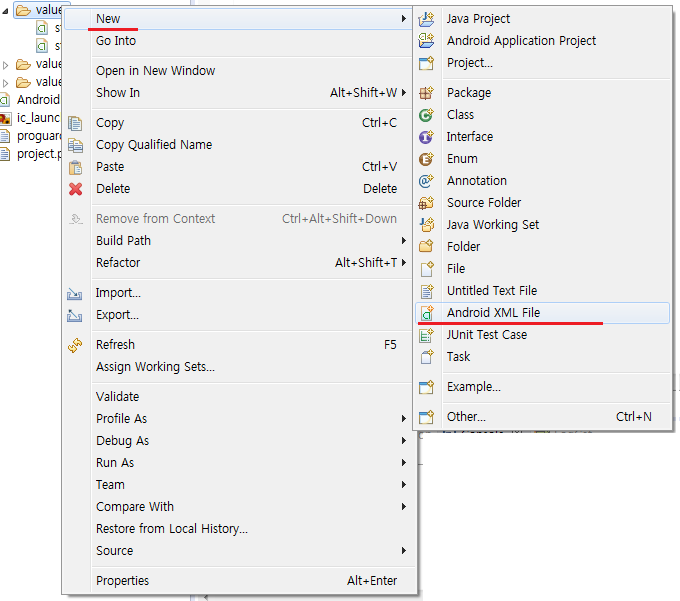Screen dimensions: 680x601
Task: Click the Task icon
Action: click(427, 357)
